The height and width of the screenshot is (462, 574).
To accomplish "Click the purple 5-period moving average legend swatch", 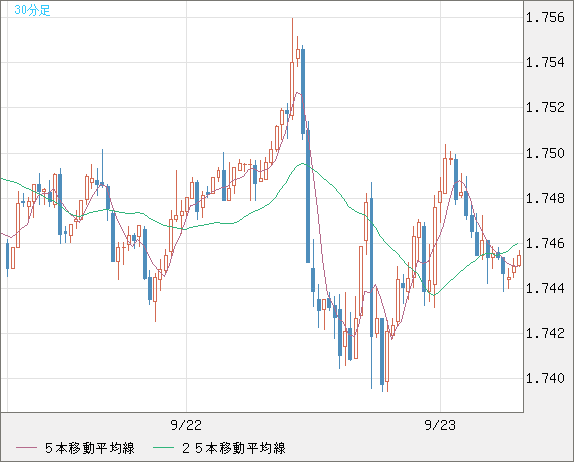I will pos(26,448).
